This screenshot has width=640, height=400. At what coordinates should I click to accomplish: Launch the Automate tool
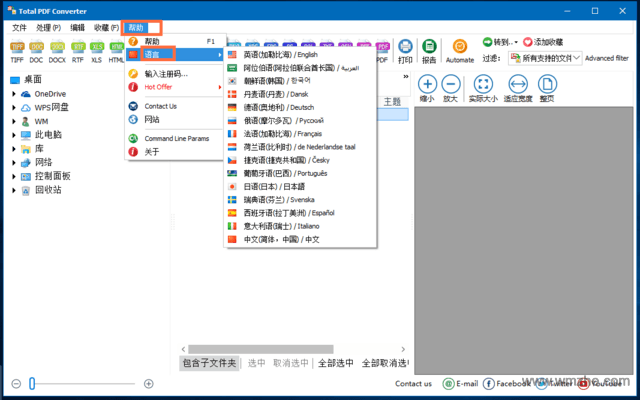(460, 52)
